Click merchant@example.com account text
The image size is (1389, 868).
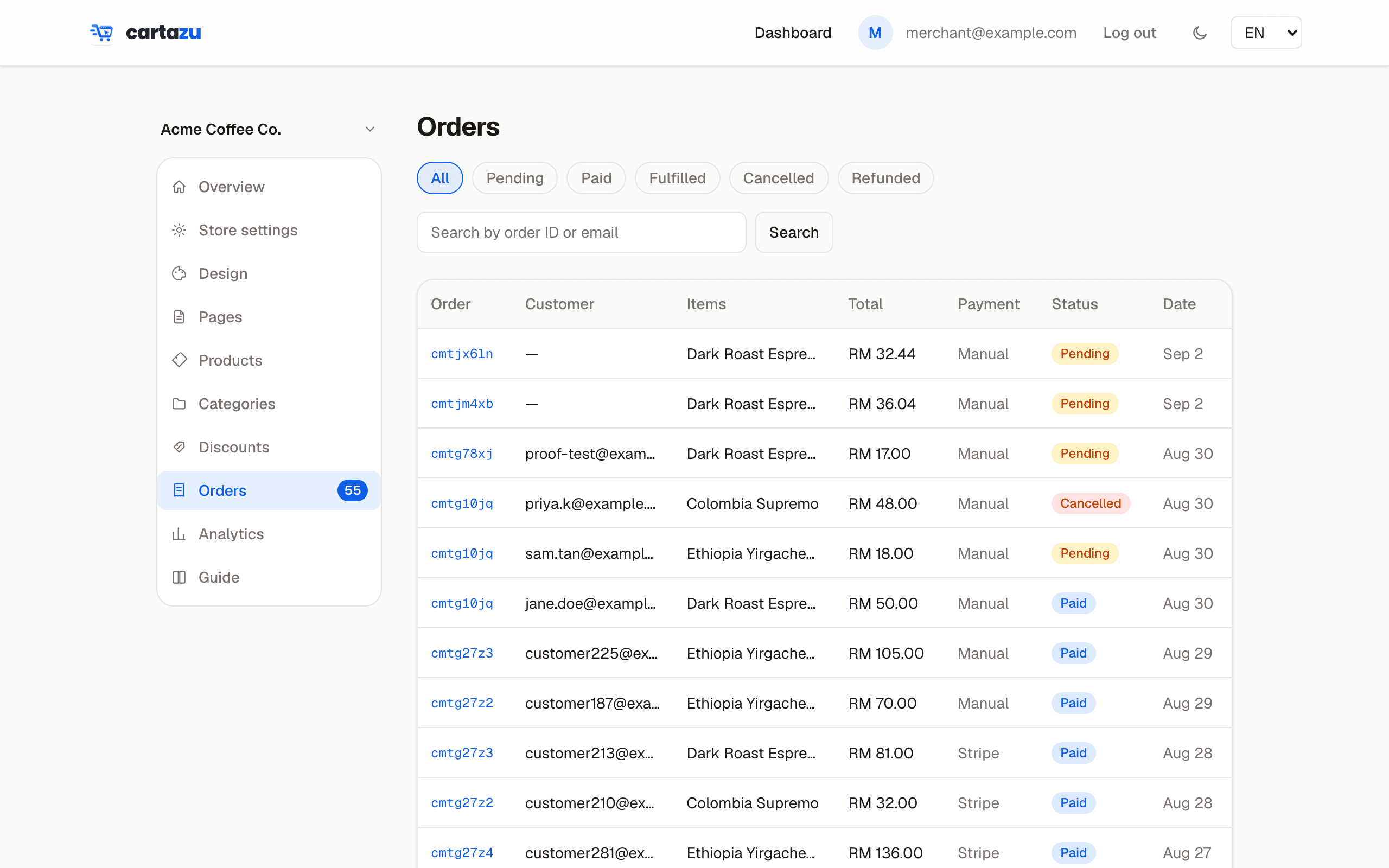pos(991,33)
